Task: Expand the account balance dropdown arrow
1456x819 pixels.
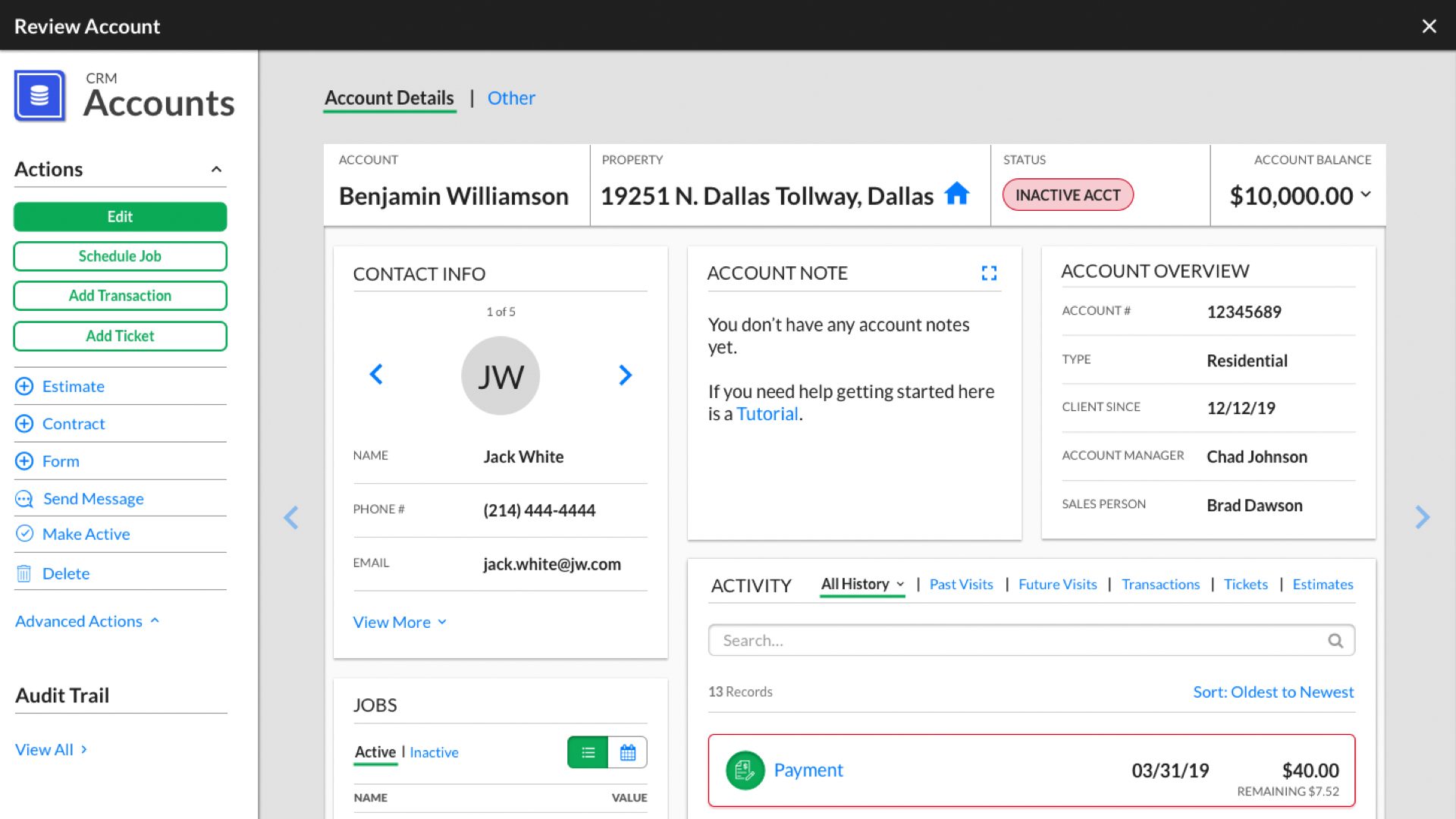Action: (1366, 194)
